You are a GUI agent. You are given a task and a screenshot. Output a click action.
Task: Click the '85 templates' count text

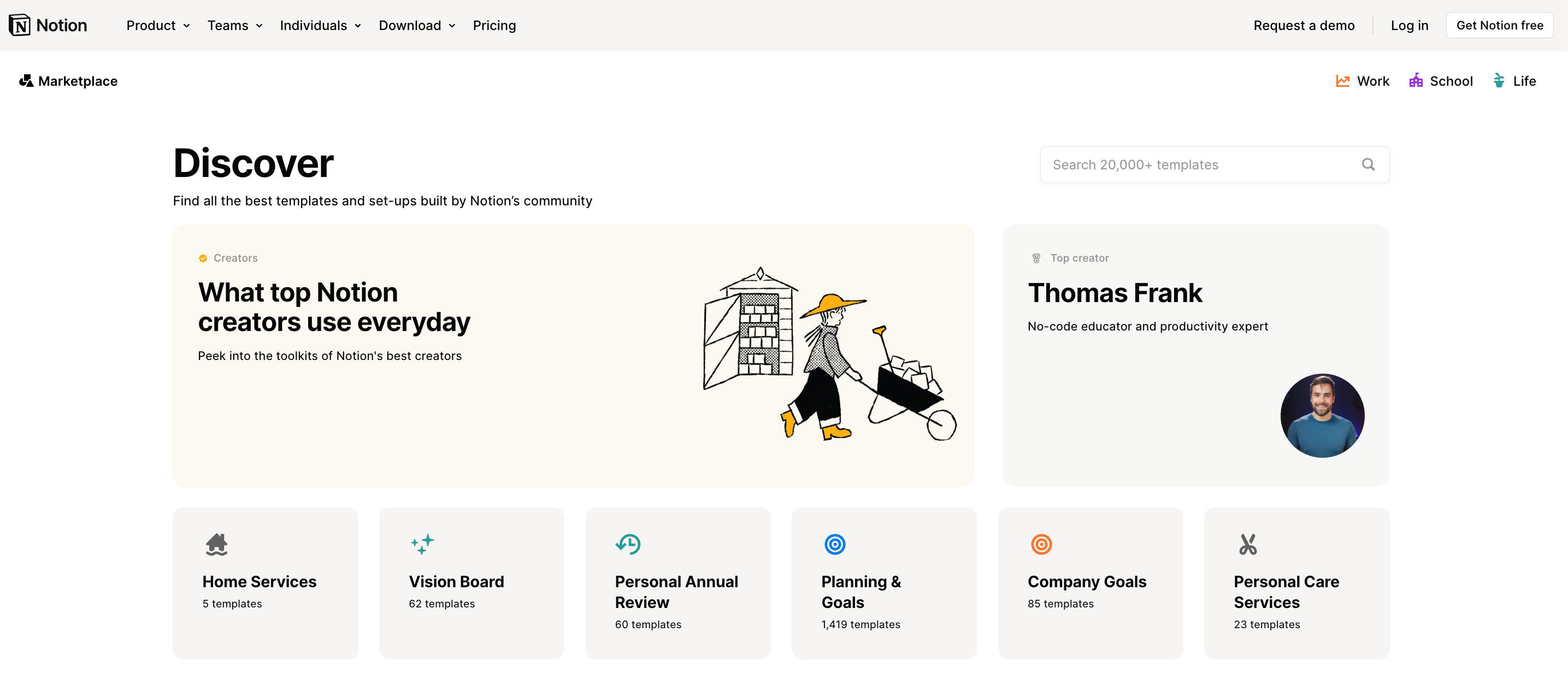coord(1060,604)
